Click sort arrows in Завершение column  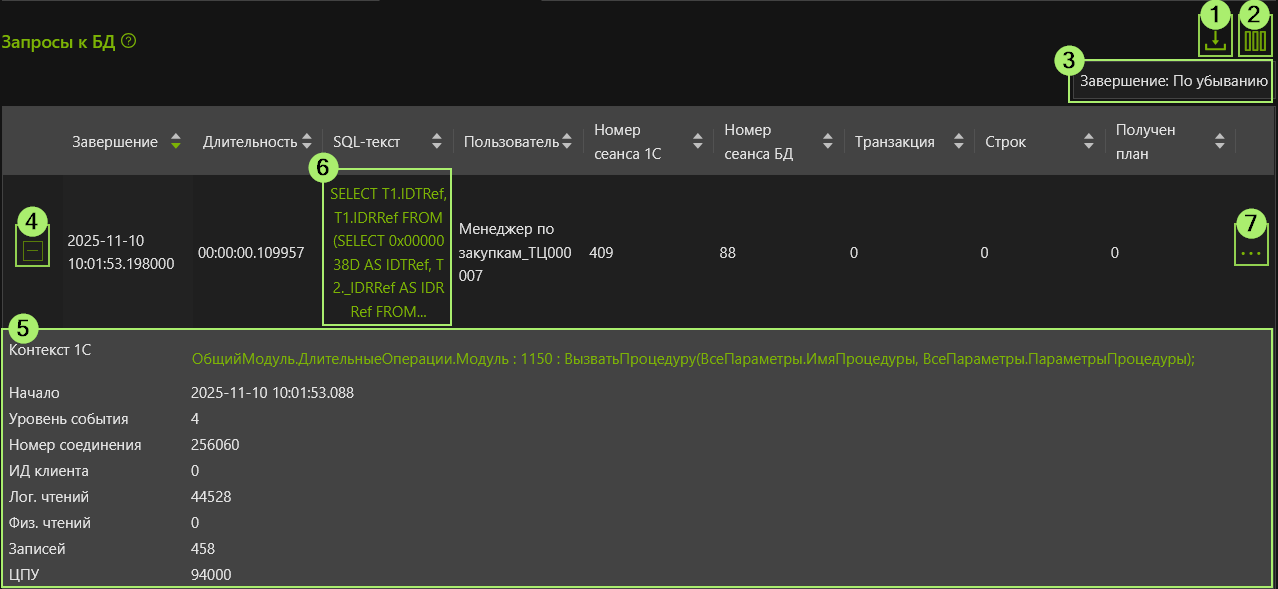coord(176,142)
